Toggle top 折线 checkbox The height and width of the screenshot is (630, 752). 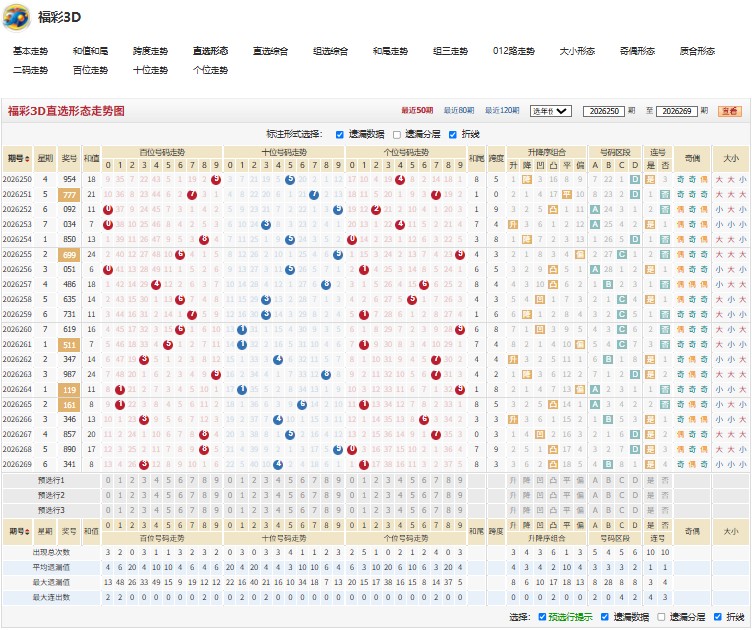point(452,135)
